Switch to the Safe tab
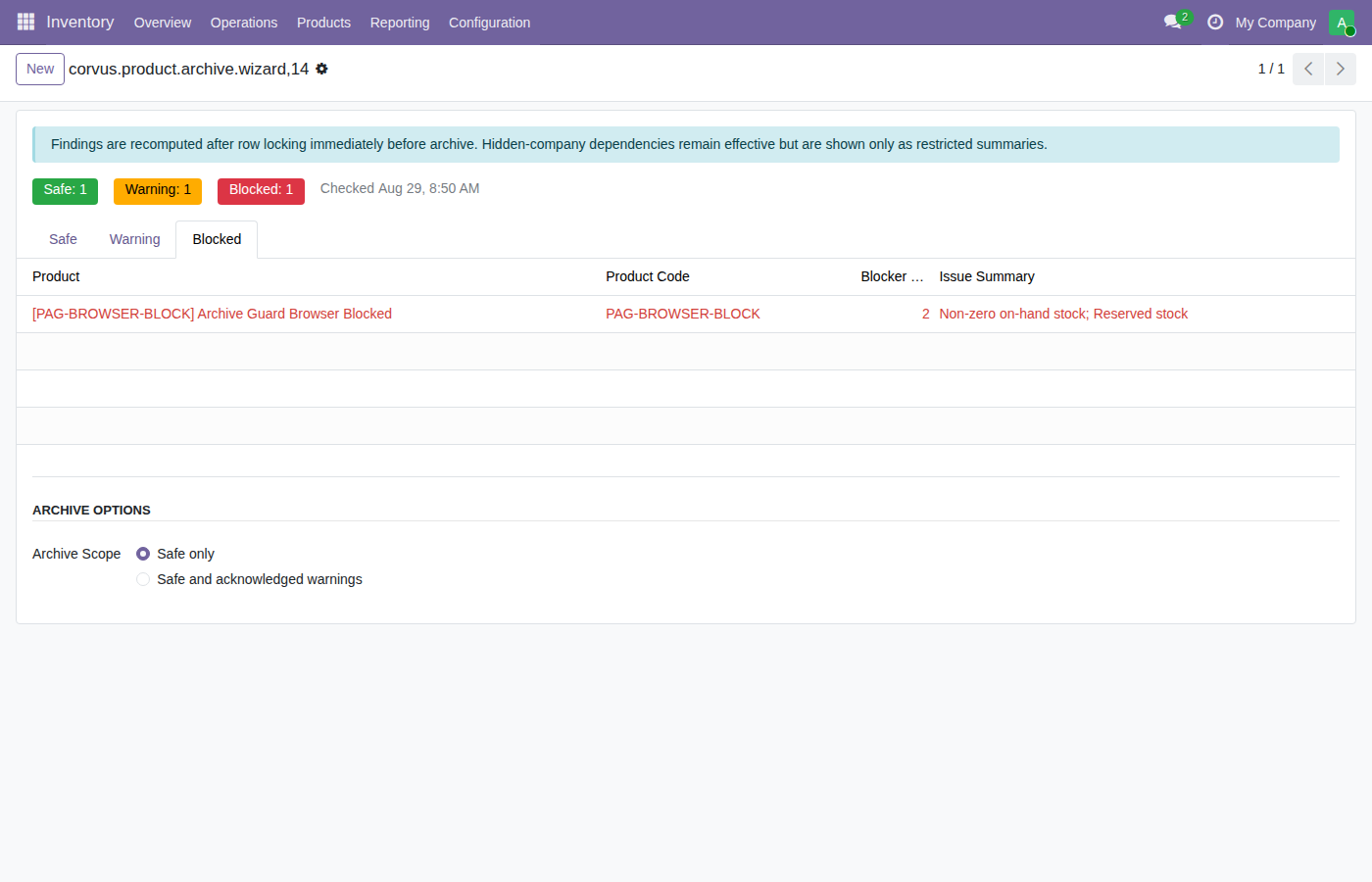This screenshot has width=1372, height=882. coord(63,239)
